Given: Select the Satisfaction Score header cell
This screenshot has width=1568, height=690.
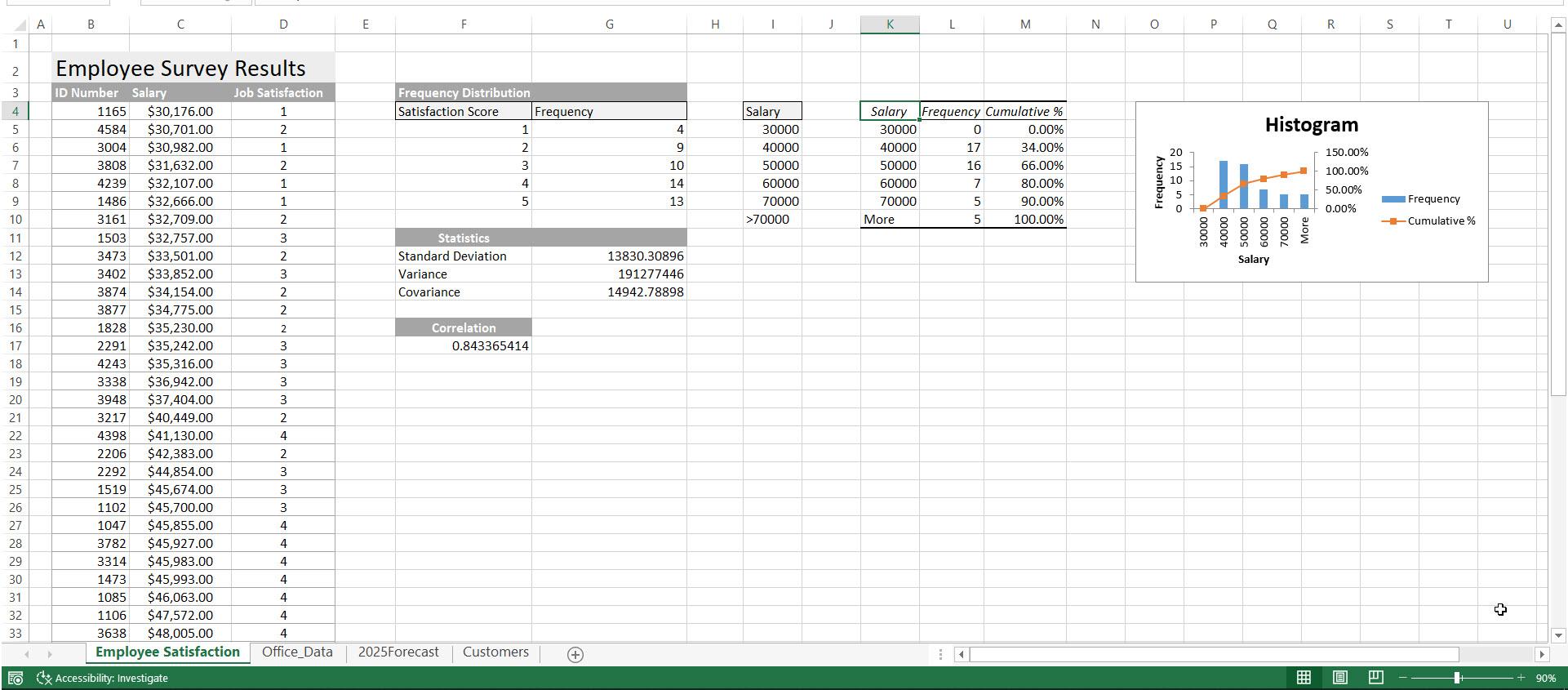Looking at the screenshot, I should click(464, 111).
